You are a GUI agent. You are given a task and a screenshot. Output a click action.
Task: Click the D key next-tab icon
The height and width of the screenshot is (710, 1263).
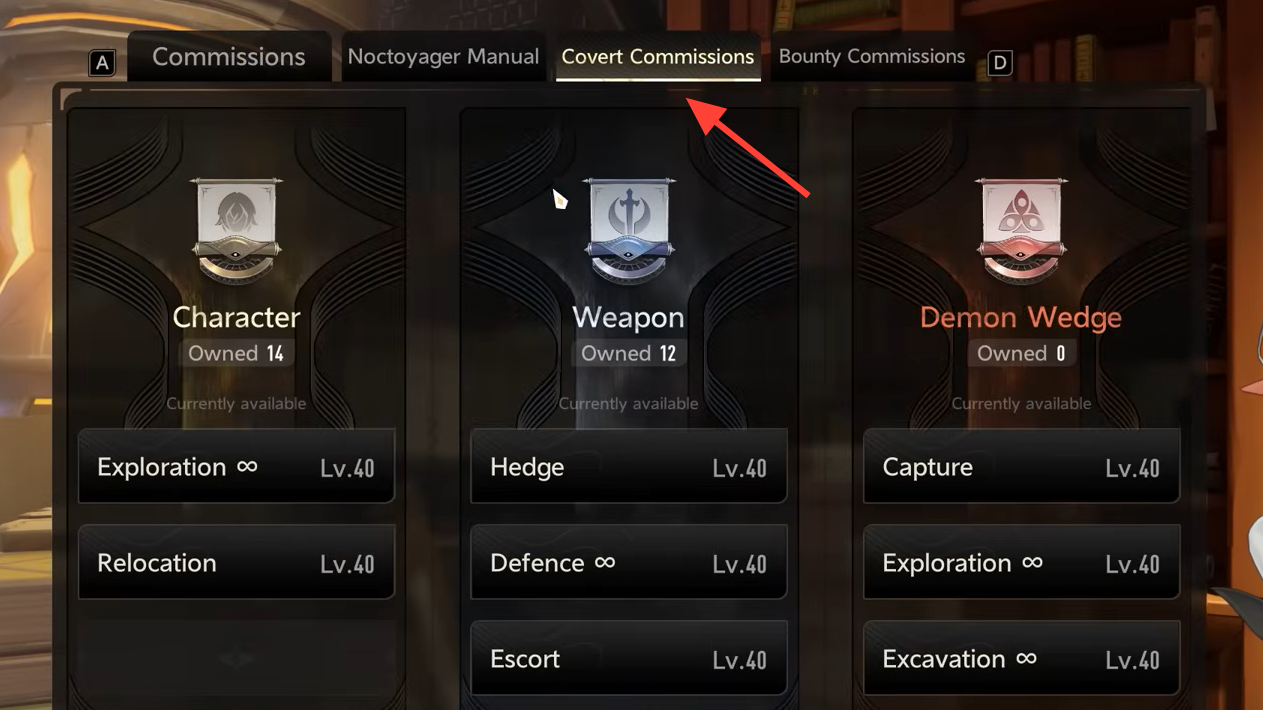(999, 63)
